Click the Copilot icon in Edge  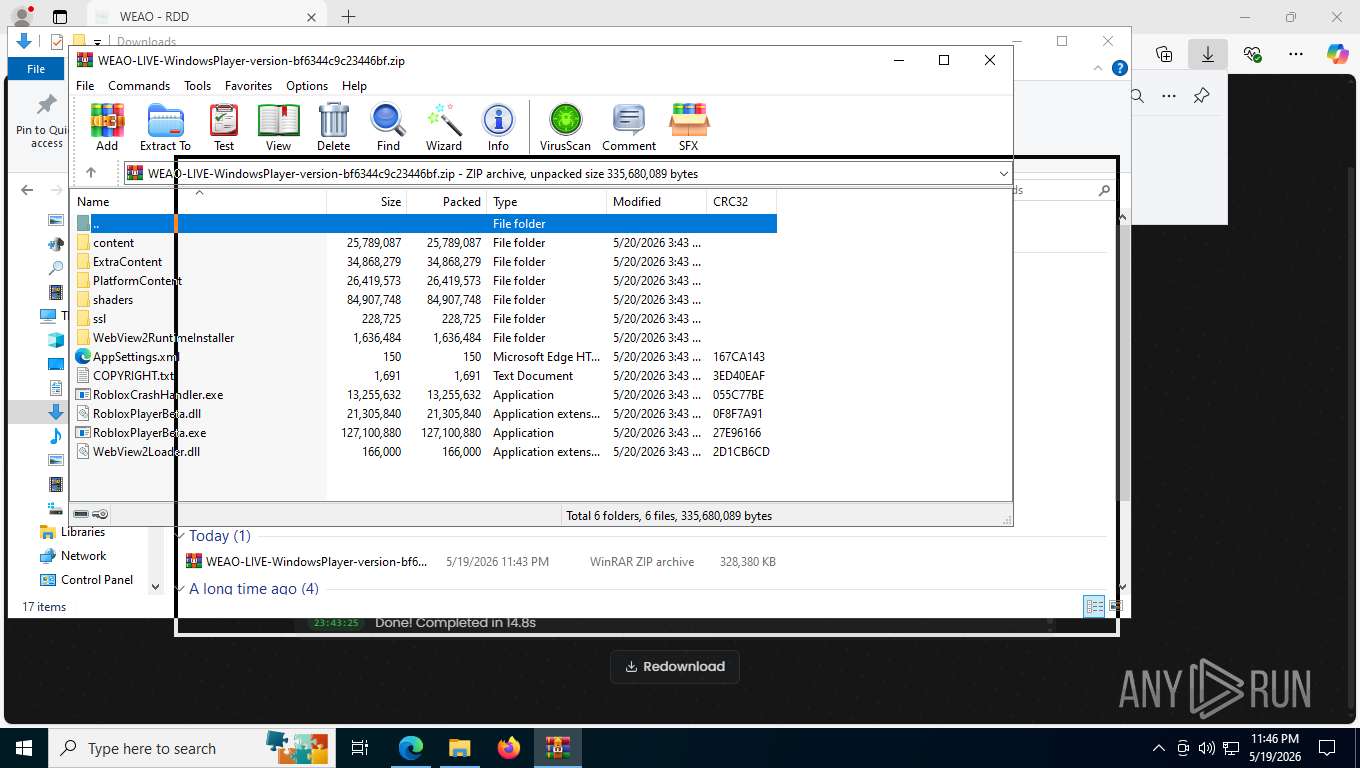coord(1337,54)
